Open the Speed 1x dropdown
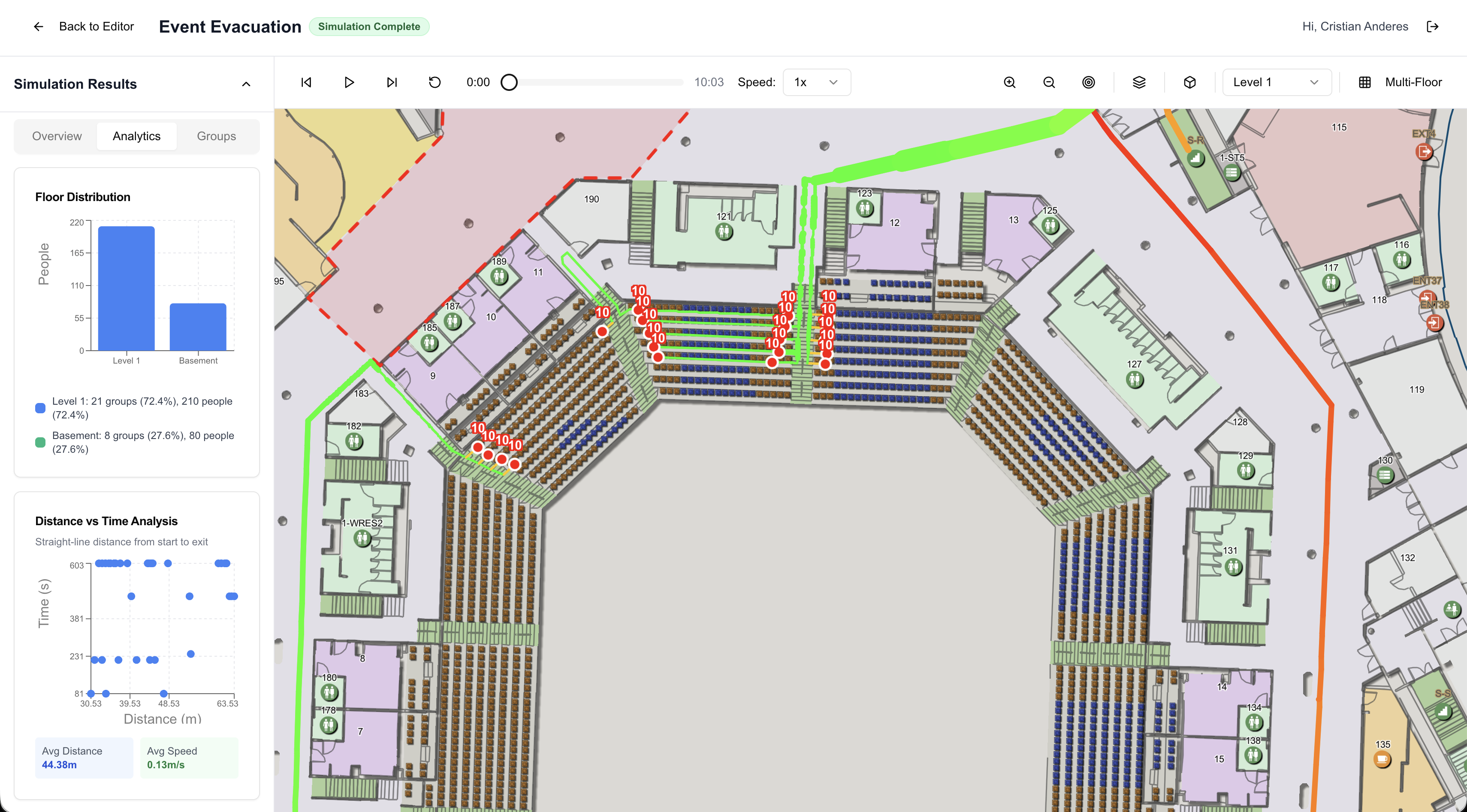This screenshot has width=1467, height=812. point(817,82)
